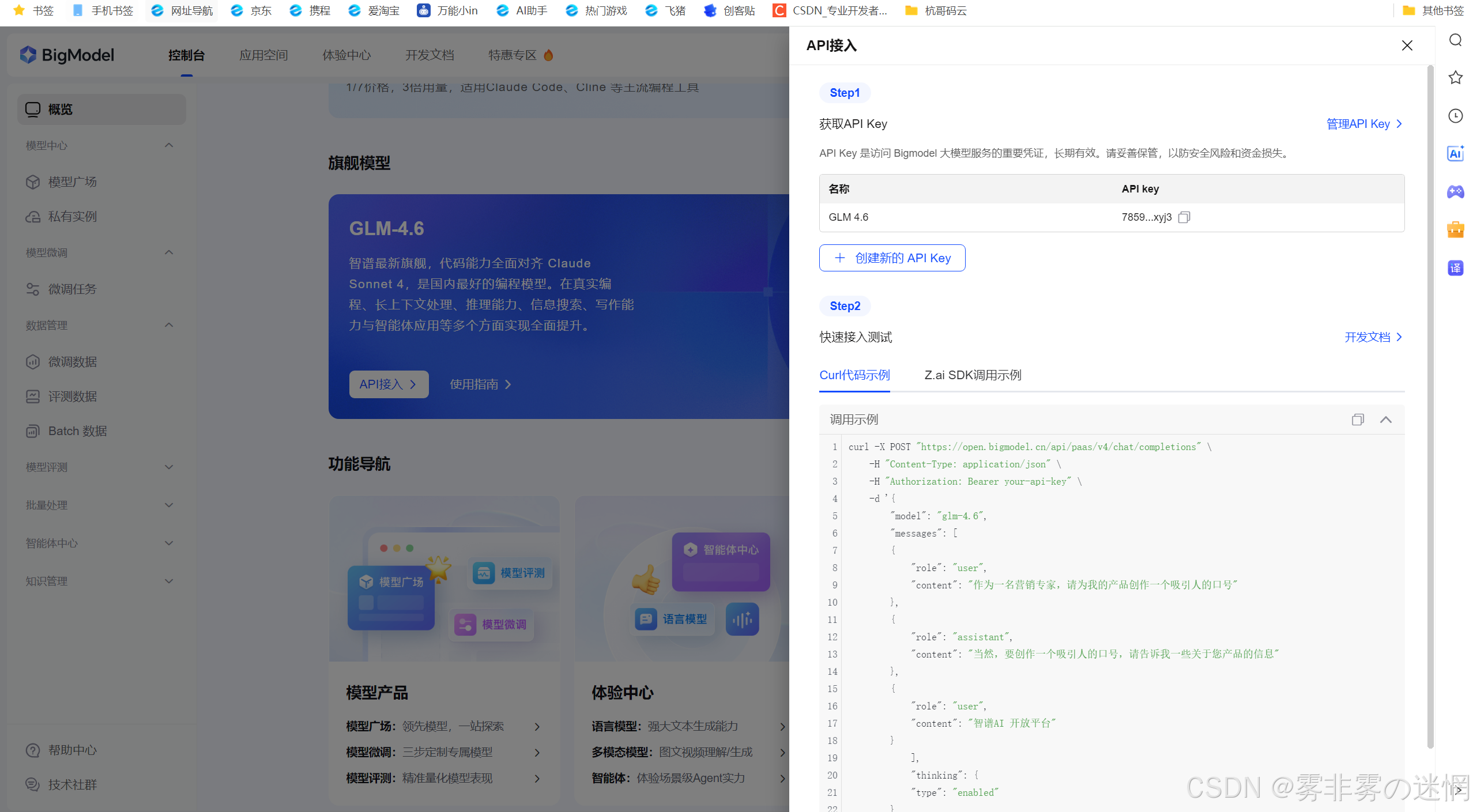This screenshot has width=1473, height=812.
Task: Collapse the 模型中心 sidebar section
Action: 169,145
